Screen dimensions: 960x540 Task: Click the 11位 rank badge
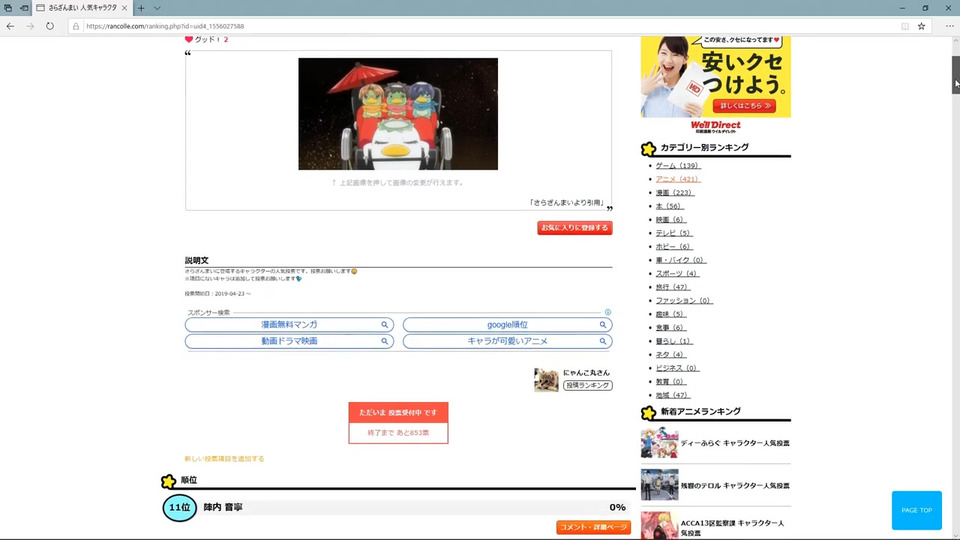[179, 508]
